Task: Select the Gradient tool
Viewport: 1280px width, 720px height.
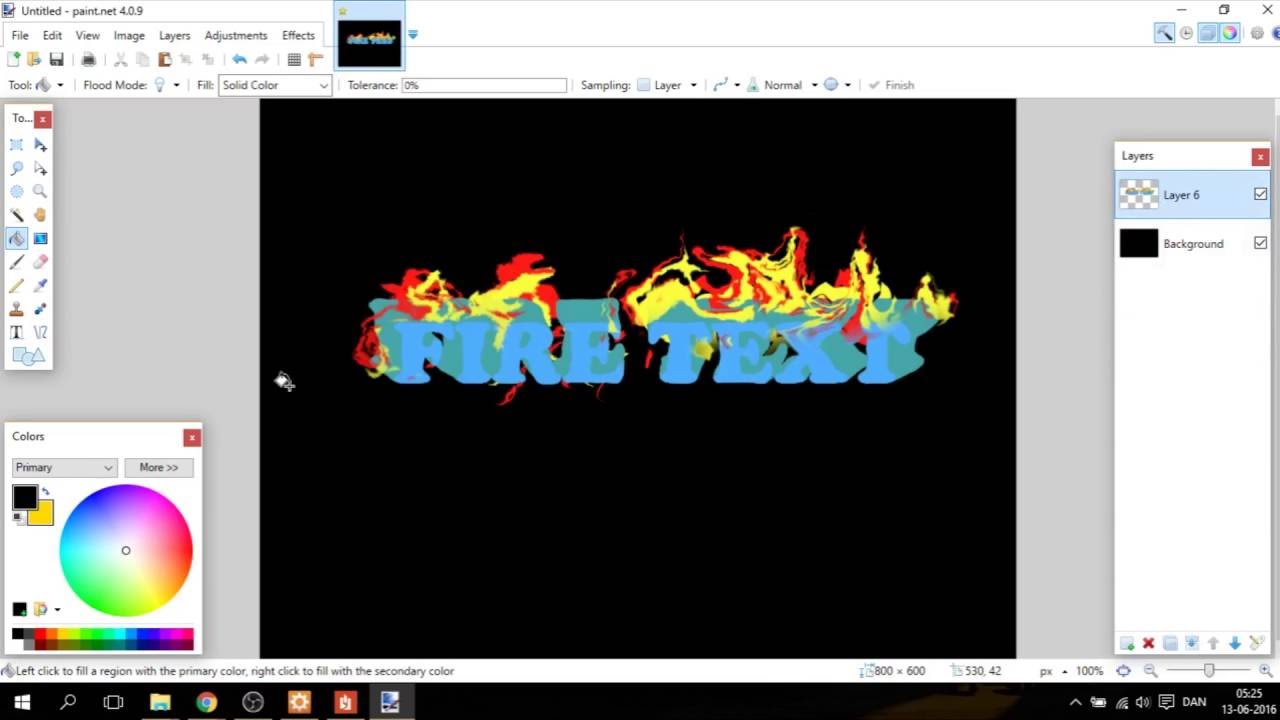Action: pyautogui.click(x=40, y=238)
